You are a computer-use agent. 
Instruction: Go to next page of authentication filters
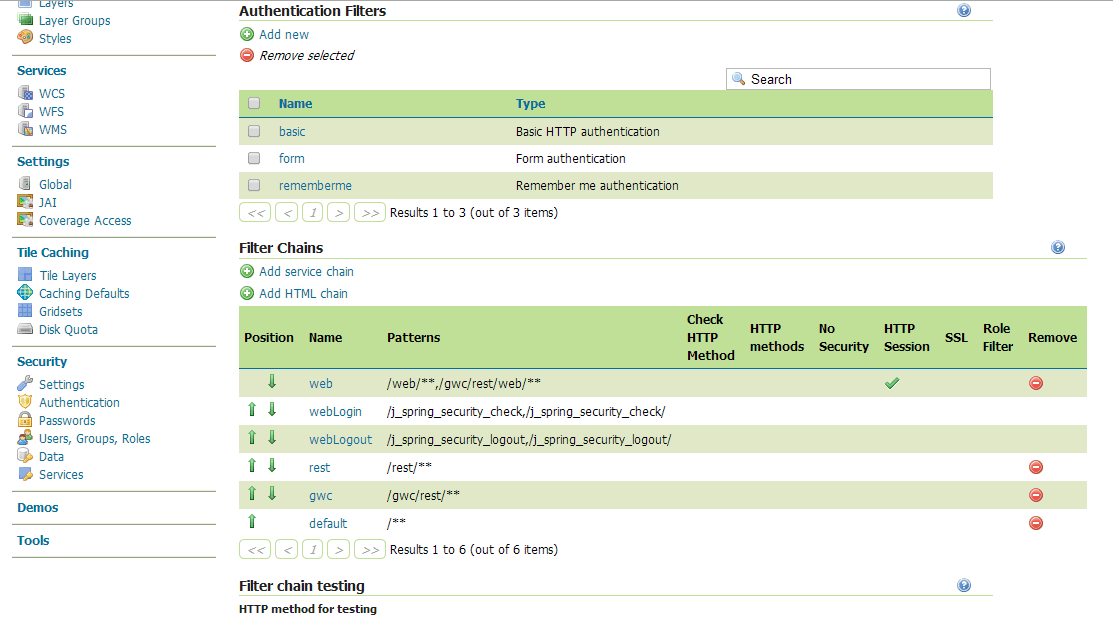click(x=339, y=212)
